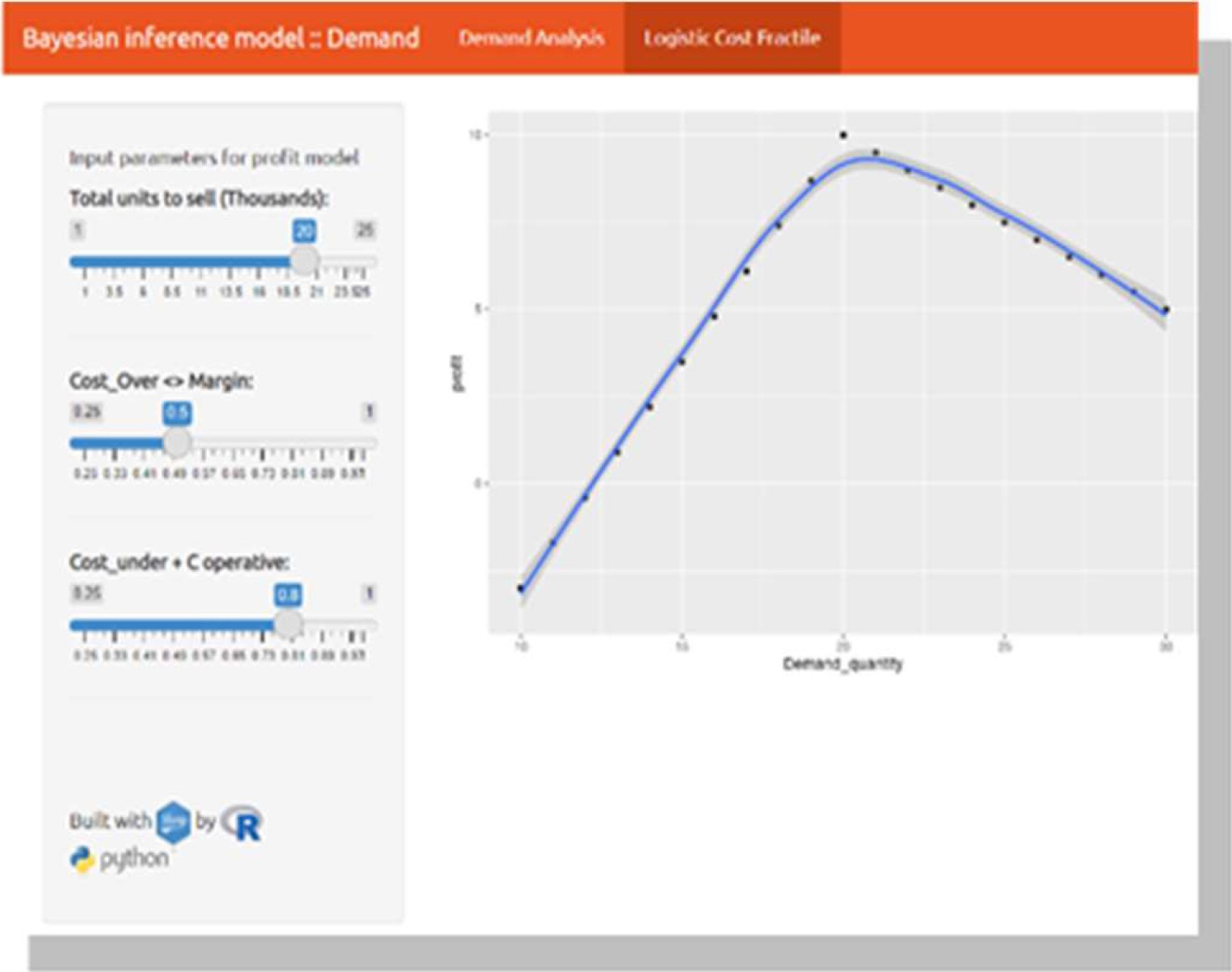Click the last data point at demand quantity 30
The image size is (1232, 972).
click(x=1165, y=310)
